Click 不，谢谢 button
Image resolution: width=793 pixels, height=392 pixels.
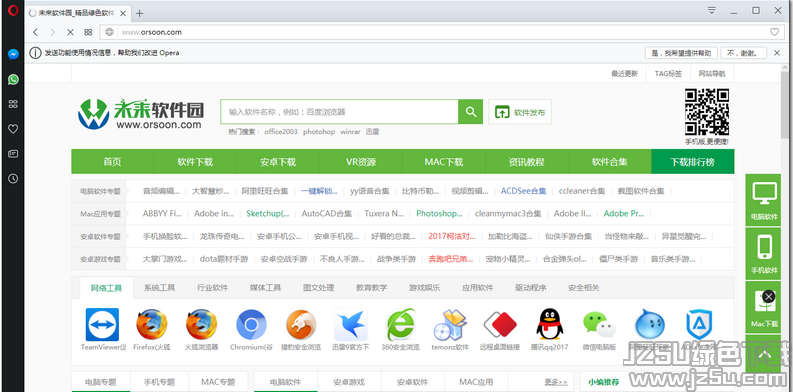[x=743, y=53]
